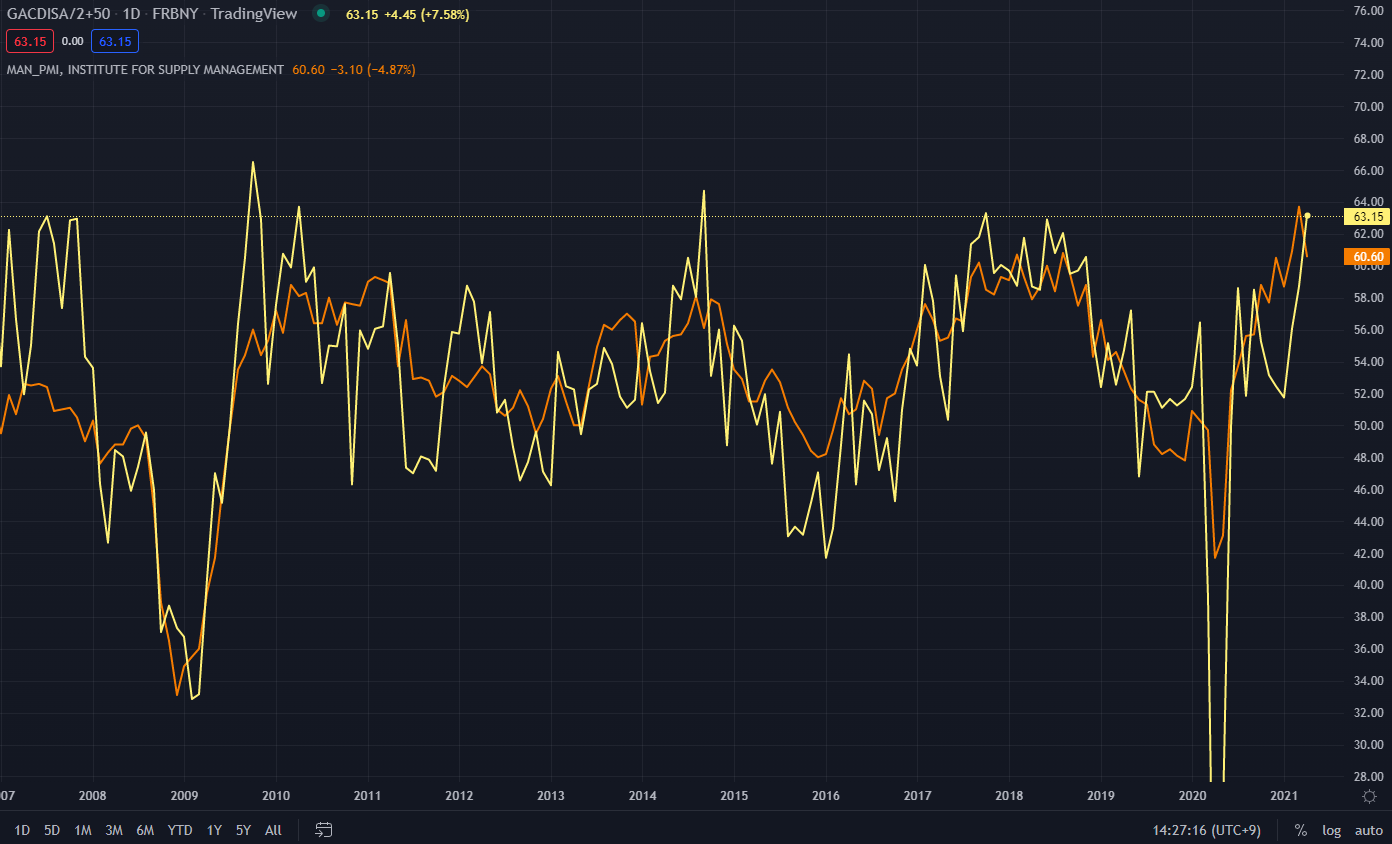Open chart settings gear icon
This screenshot has width=1392, height=844.
click(x=1369, y=796)
